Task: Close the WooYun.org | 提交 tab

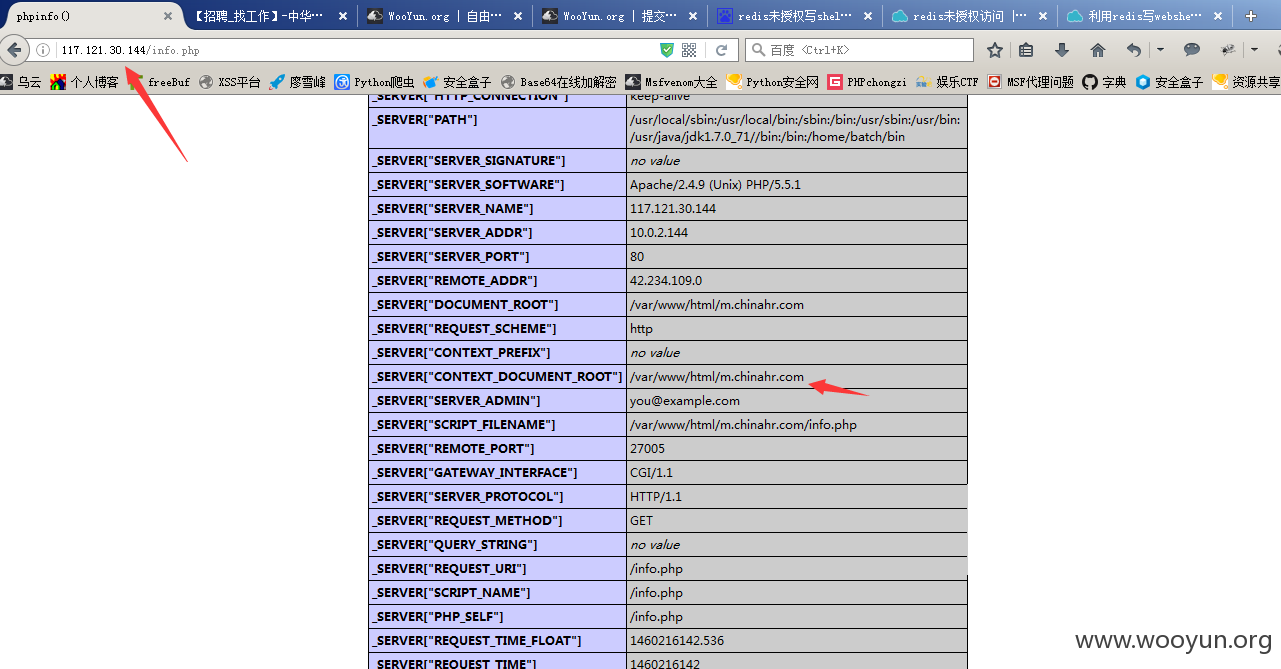Action: point(693,16)
